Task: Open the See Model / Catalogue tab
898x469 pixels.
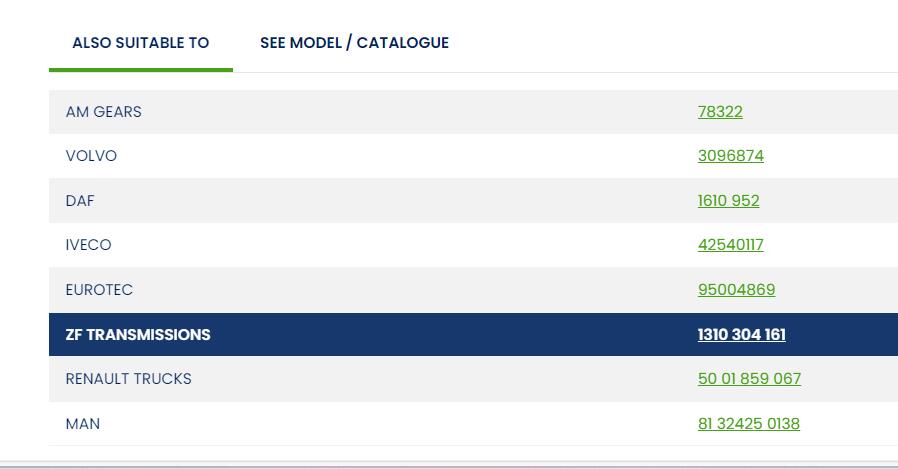Action: tap(354, 43)
